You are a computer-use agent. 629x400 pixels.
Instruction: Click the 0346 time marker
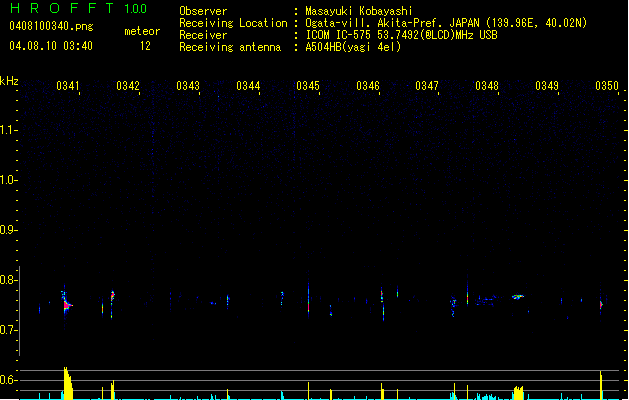(368, 86)
